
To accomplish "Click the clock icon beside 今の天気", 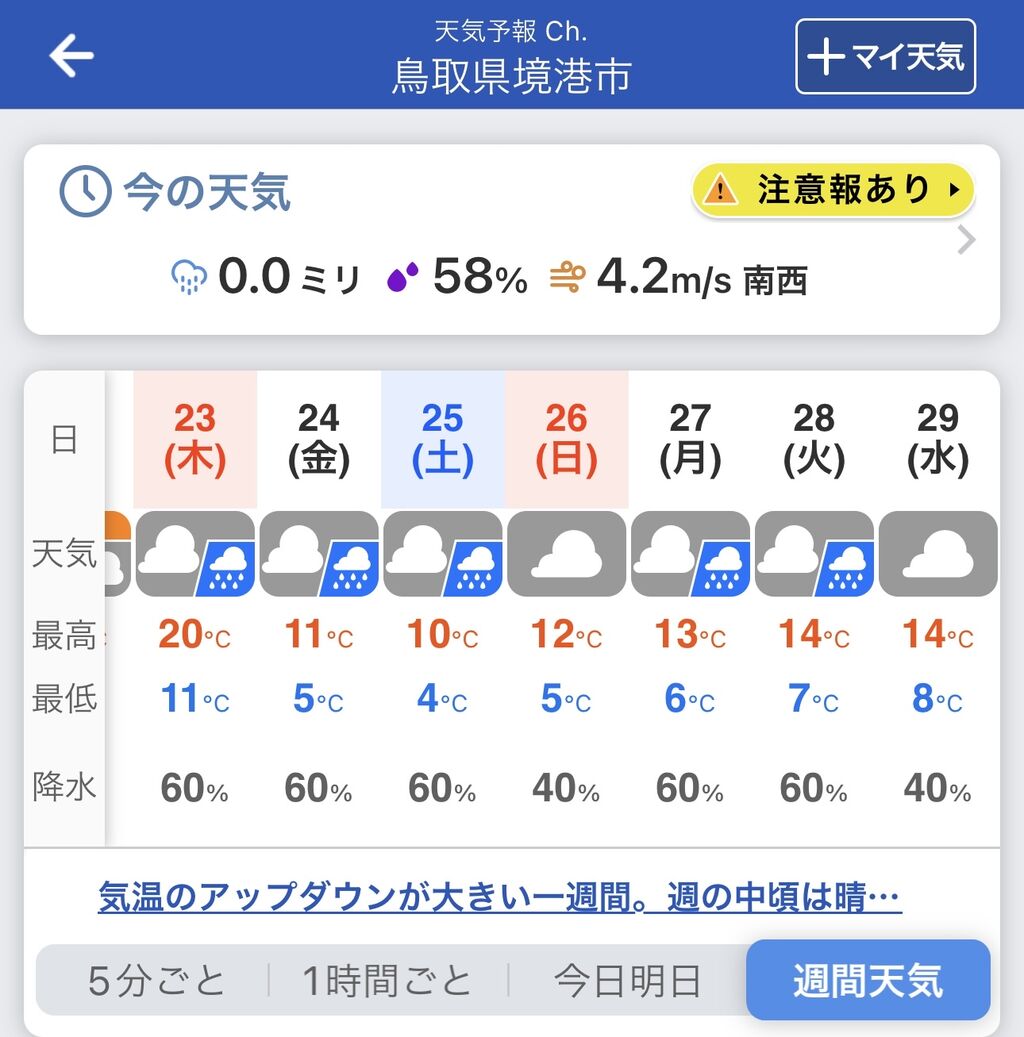I will (85, 191).
